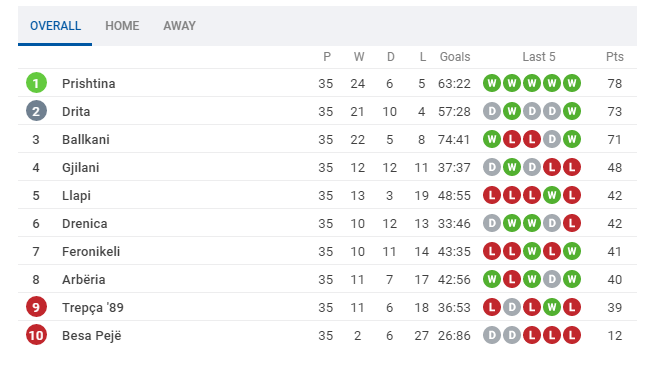Open the Ballkani team link

(x=86, y=139)
